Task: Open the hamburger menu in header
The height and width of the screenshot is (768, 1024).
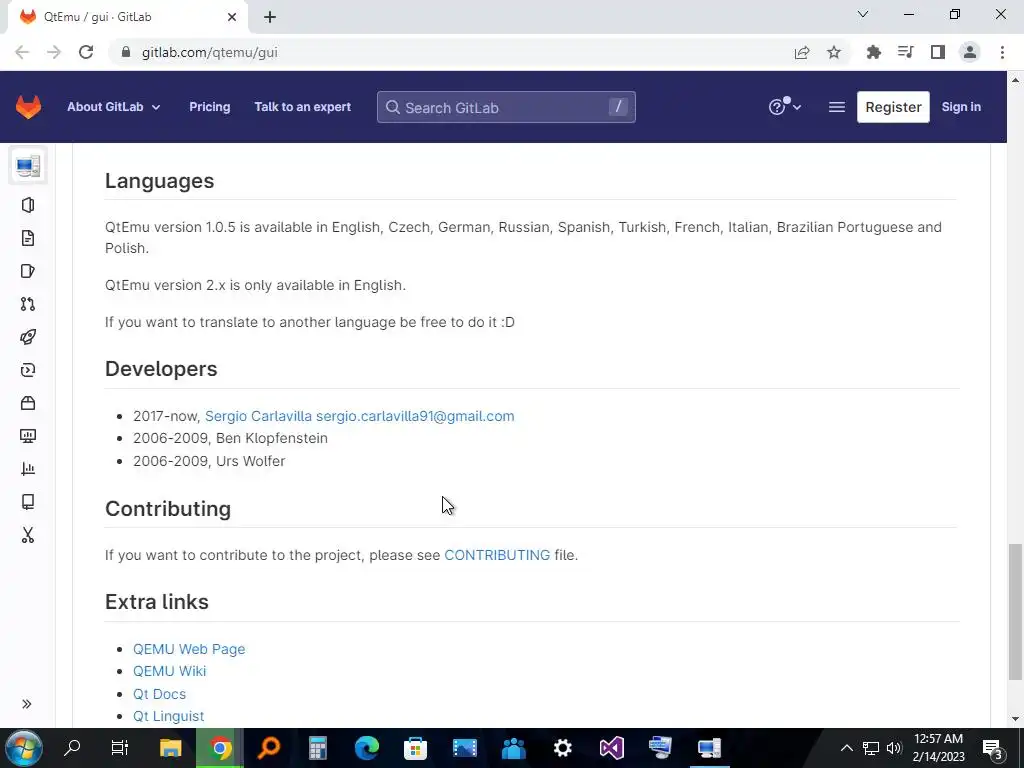Action: click(x=837, y=107)
